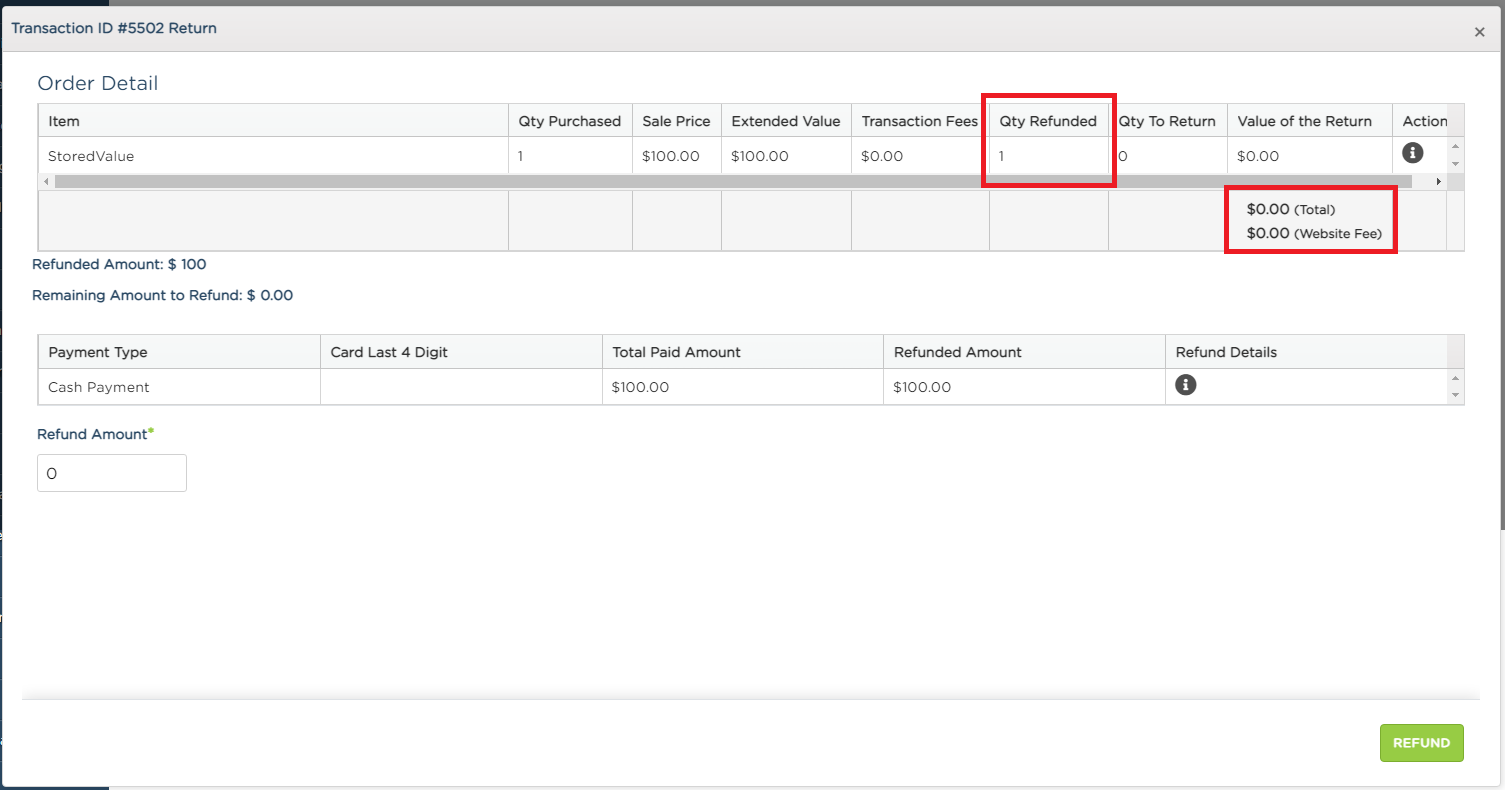
Task: Click the green REFUND button
Action: [1421, 743]
